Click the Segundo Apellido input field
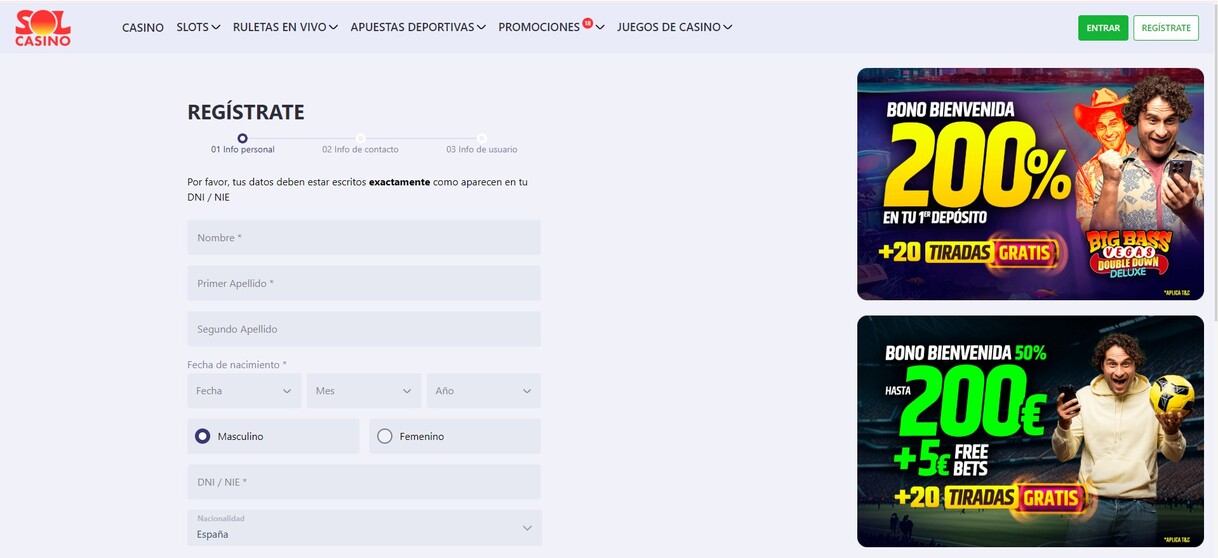Screen dimensions: 1218x558 coord(364,329)
